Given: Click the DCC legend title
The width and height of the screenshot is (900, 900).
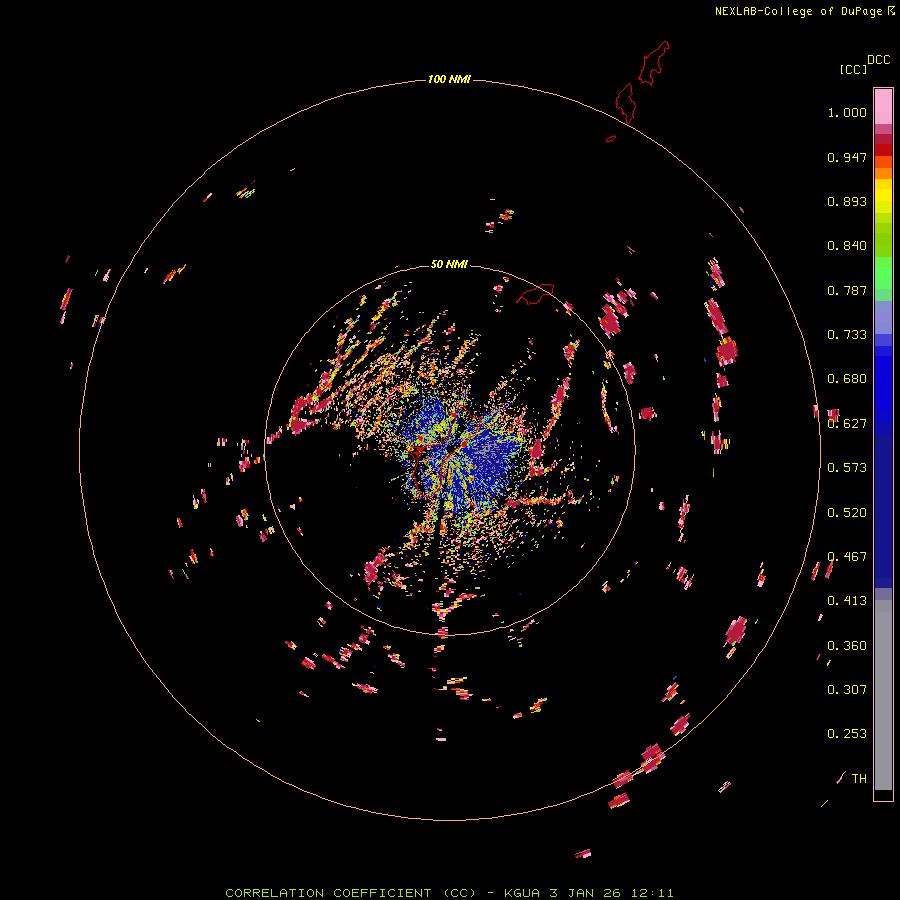Looking at the screenshot, I should (878, 60).
